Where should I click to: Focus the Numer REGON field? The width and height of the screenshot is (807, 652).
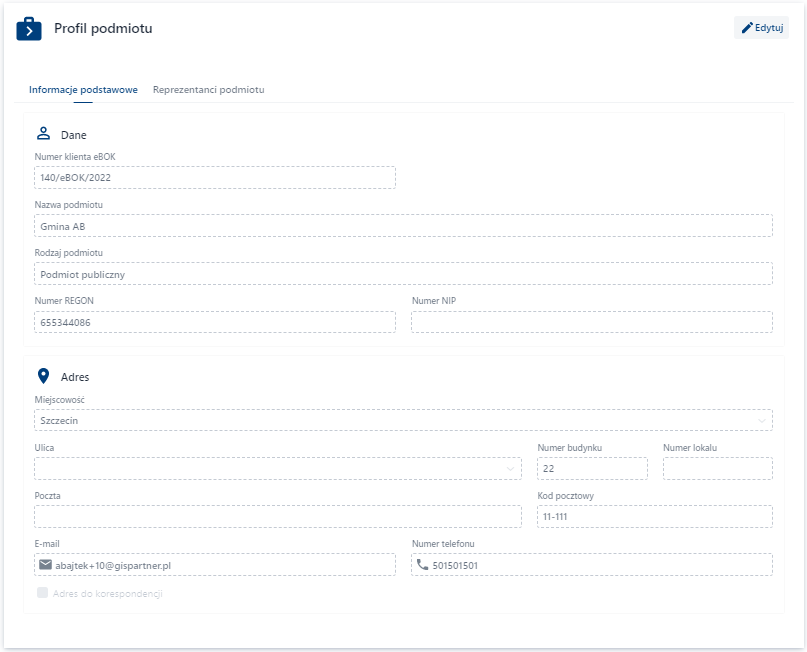215,322
